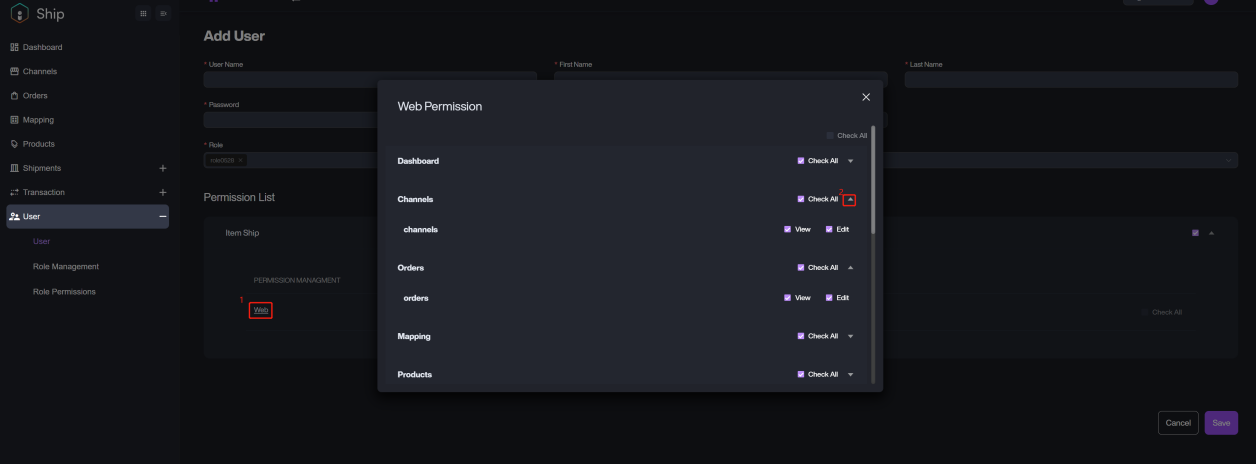Collapse the Channels permission section
Viewport: 1256px width, 464px height.
pos(850,199)
